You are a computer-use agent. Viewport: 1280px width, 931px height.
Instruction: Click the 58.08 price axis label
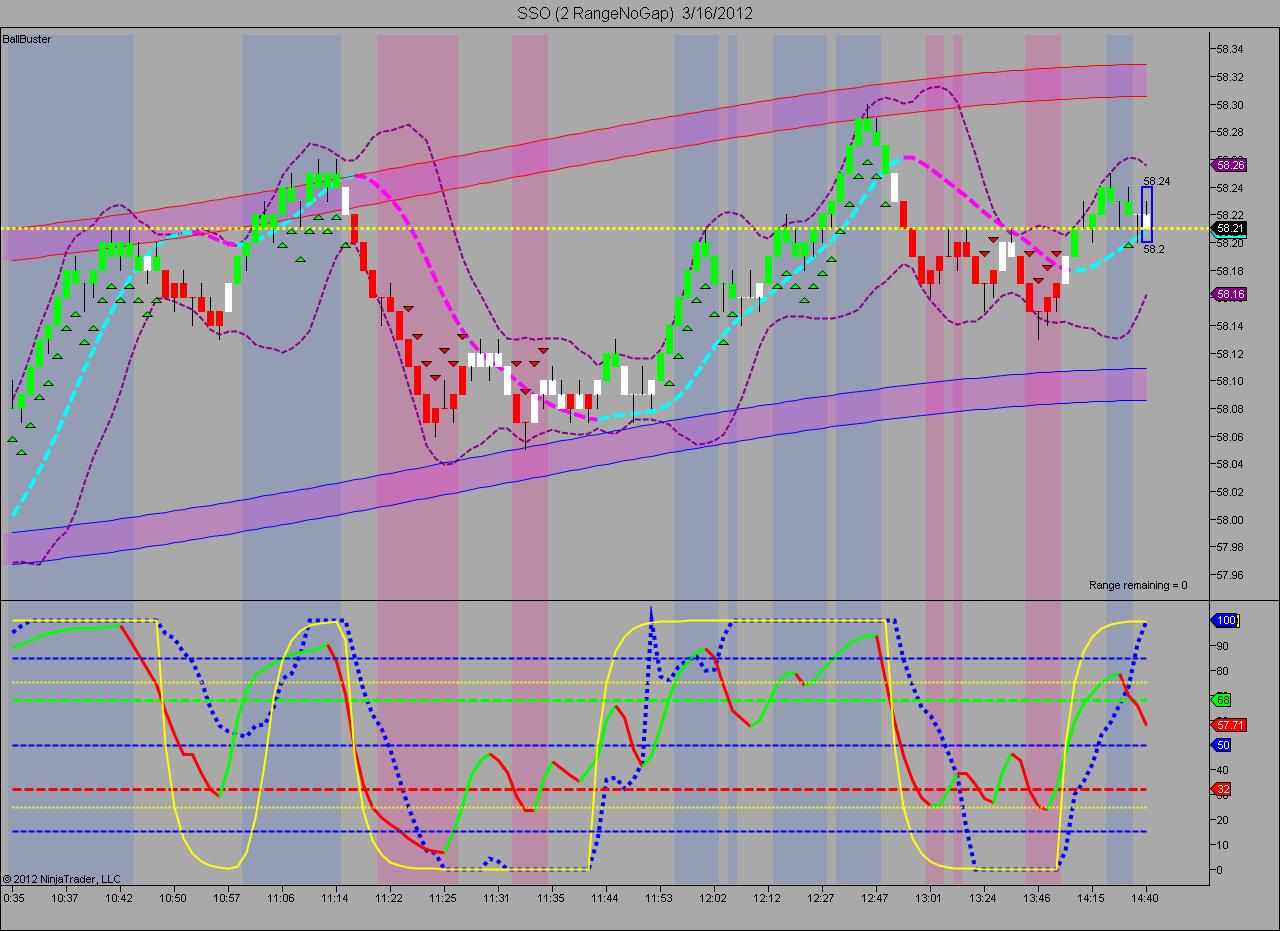point(1230,409)
